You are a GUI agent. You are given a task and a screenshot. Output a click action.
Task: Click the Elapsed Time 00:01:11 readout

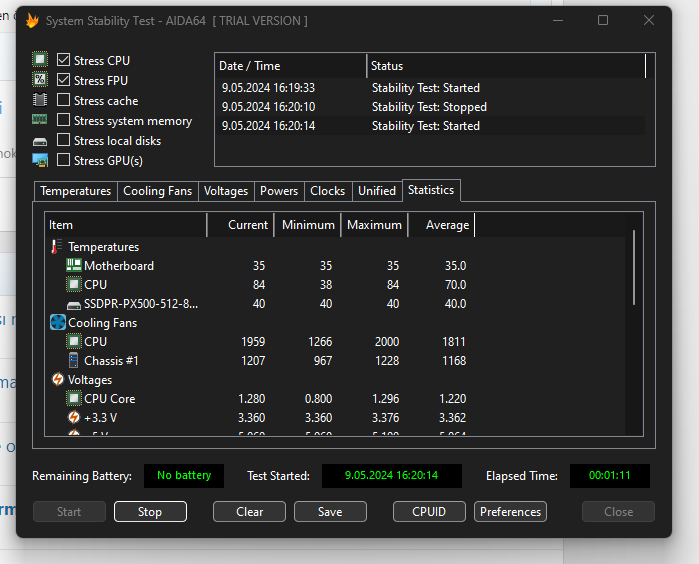(x=609, y=476)
